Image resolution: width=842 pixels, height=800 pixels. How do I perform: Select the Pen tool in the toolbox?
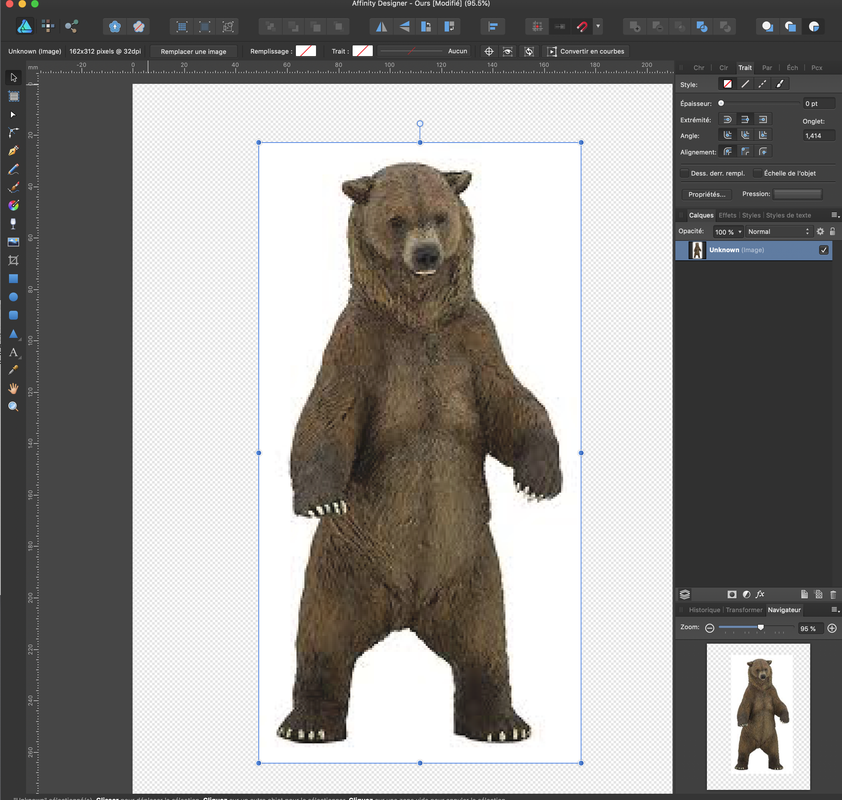pyautogui.click(x=14, y=150)
